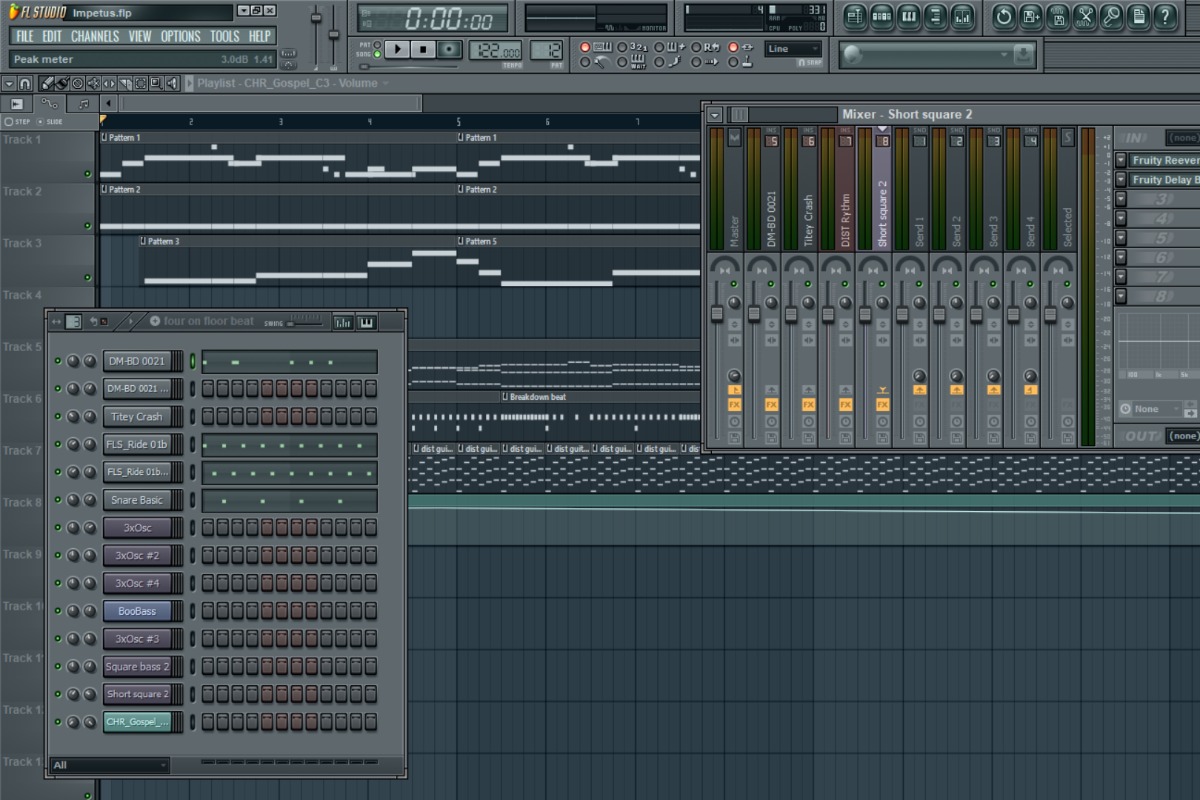The width and height of the screenshot is (1200, 800).
Task: Click the CHR_Gospel channel button
Action: point(137,722)
